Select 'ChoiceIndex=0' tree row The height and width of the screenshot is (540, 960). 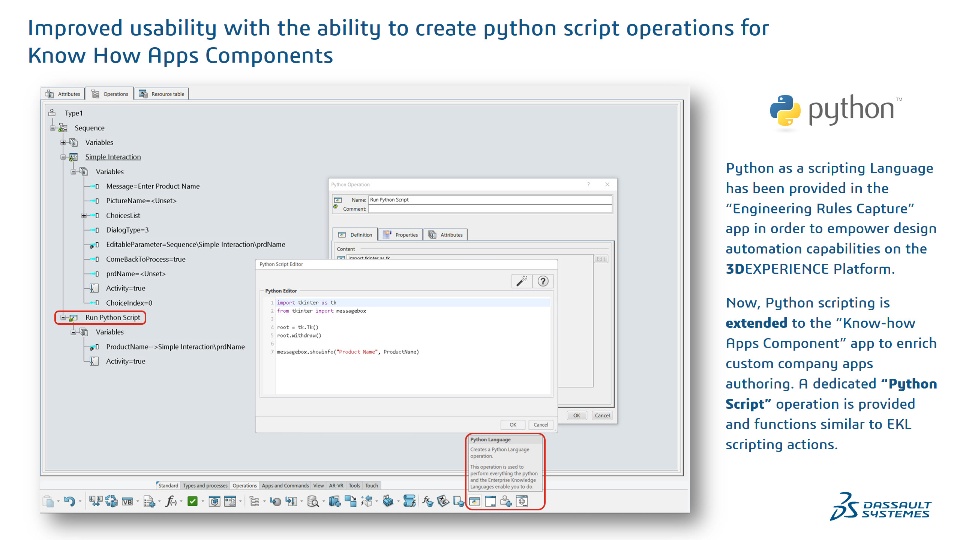pos(129,303)
